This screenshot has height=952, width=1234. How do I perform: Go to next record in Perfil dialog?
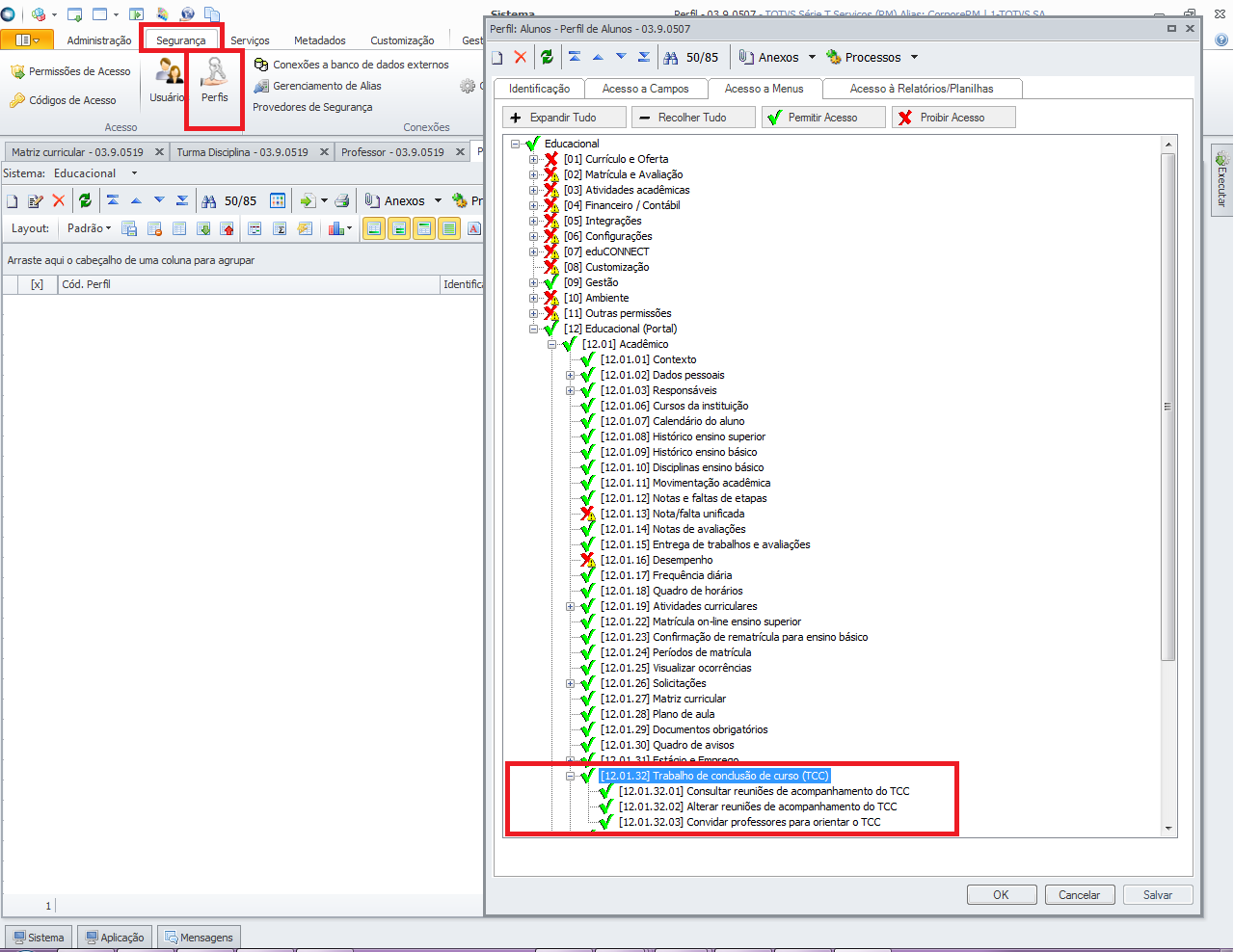(x=621, y=58)
